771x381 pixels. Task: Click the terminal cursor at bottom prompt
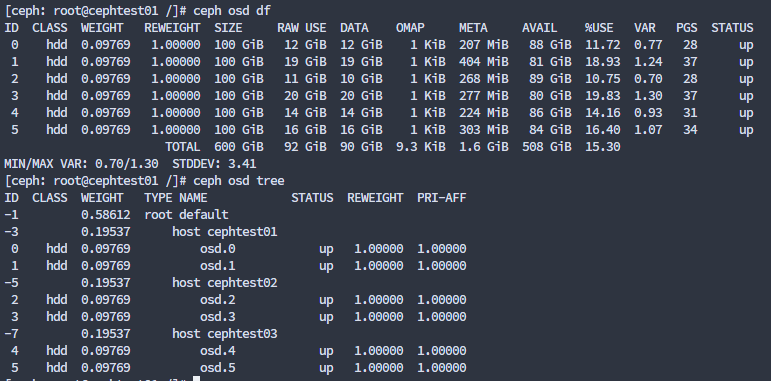196,379
